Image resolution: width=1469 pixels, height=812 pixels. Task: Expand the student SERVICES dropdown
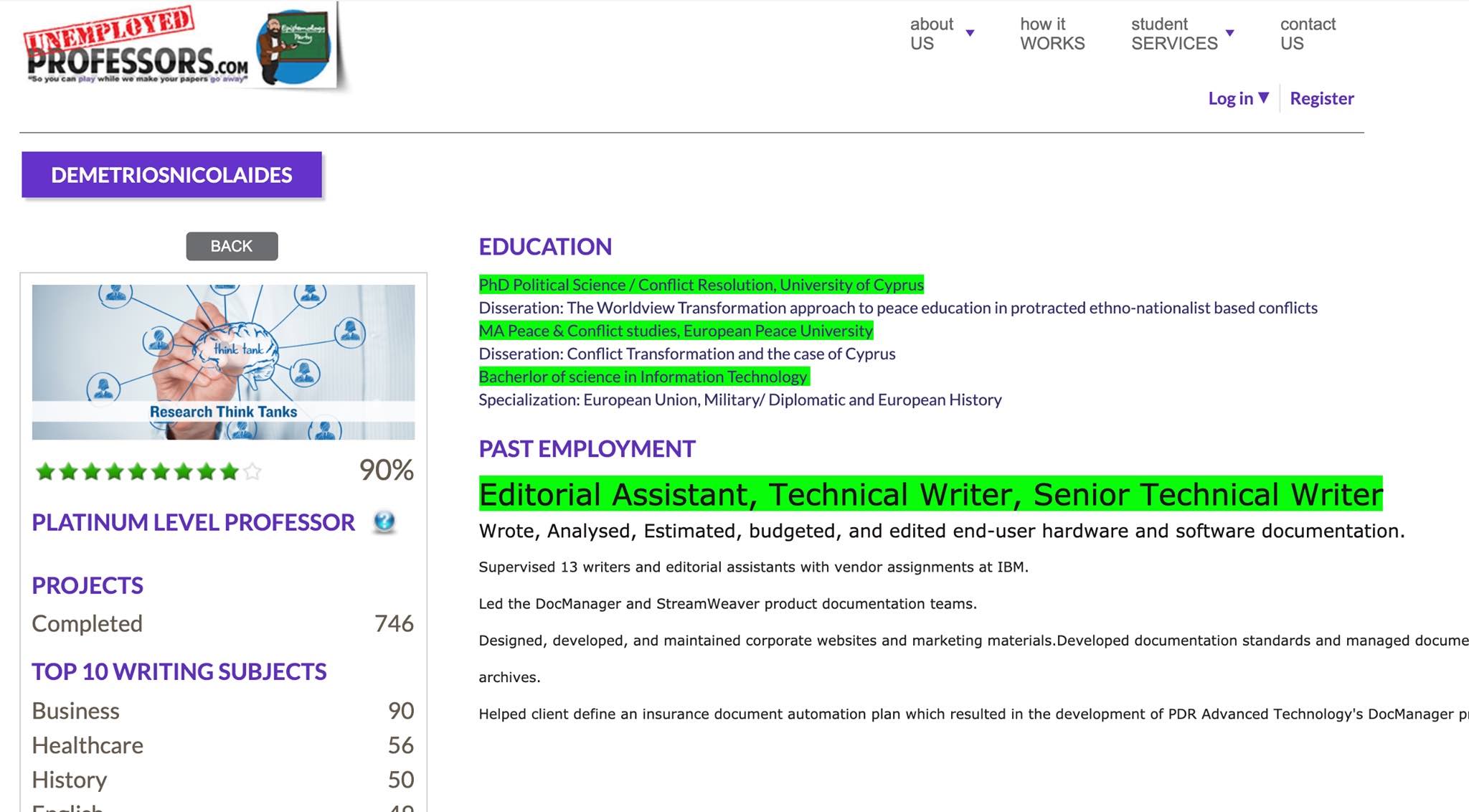click(x=1174, y=34)
